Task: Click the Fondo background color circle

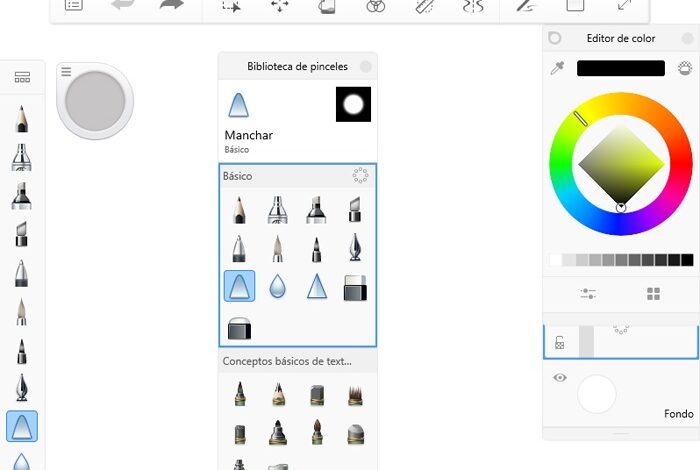Action: pyautogui.click(x=596, y=394)
